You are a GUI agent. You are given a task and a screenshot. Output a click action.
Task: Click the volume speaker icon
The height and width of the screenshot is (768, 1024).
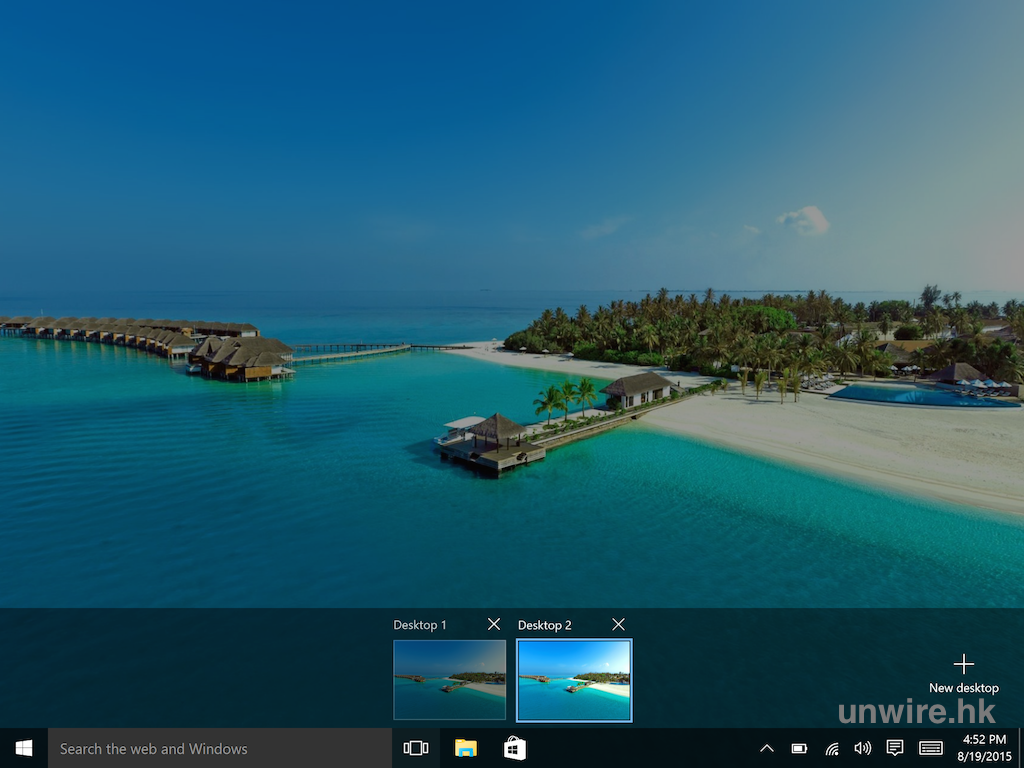(862, 748)
